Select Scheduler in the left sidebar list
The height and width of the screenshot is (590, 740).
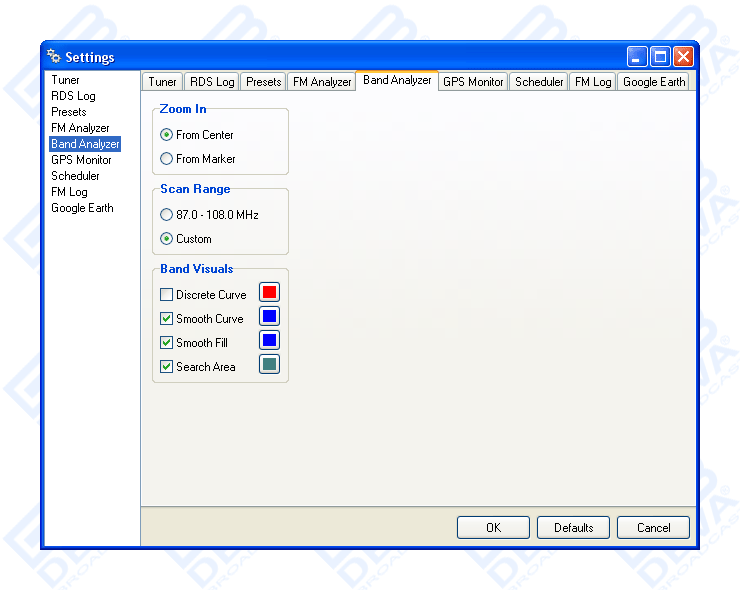(x=76, y=176)
